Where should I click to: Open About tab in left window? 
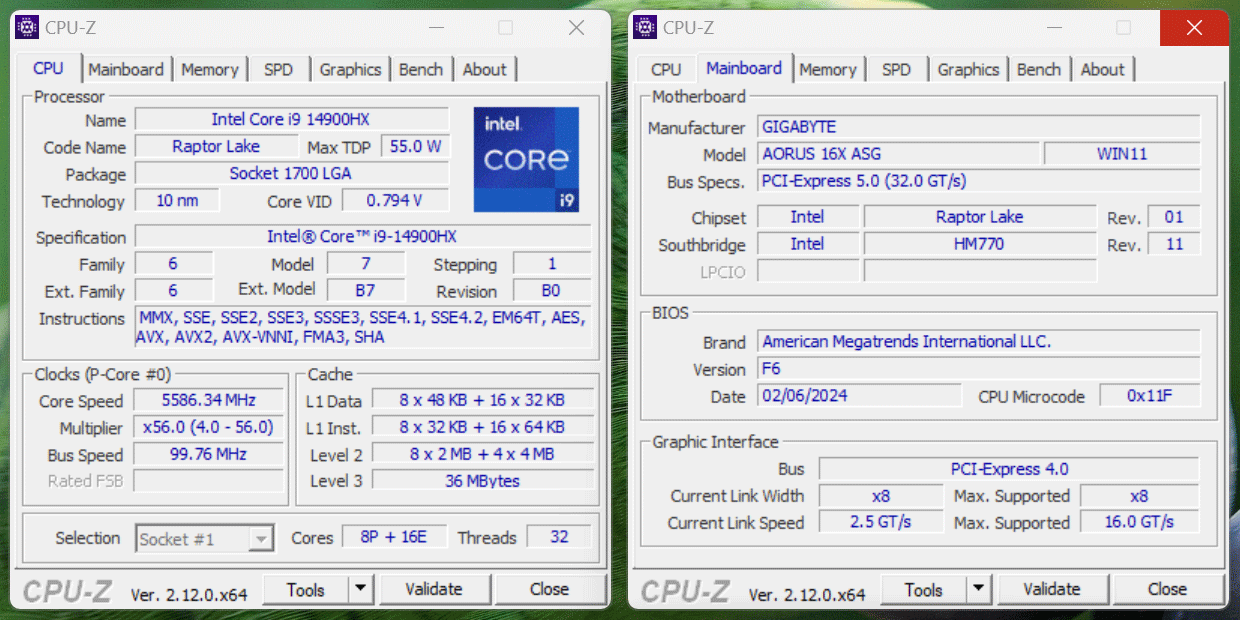pyautogui.click(x=485, y=70)
